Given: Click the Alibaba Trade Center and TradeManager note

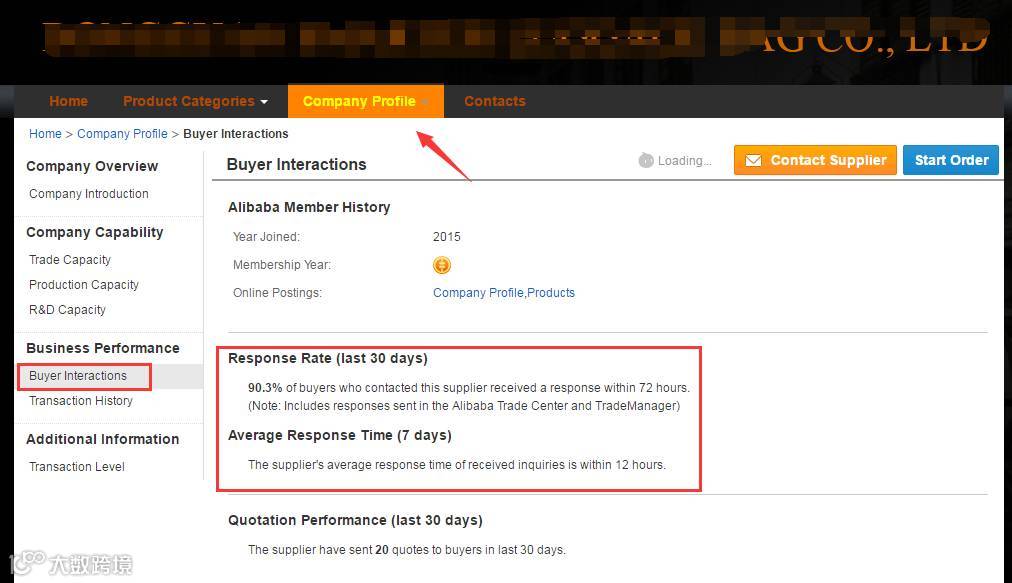Looking at the screenshot, I should pyautogui.click(x=464, y=406).
